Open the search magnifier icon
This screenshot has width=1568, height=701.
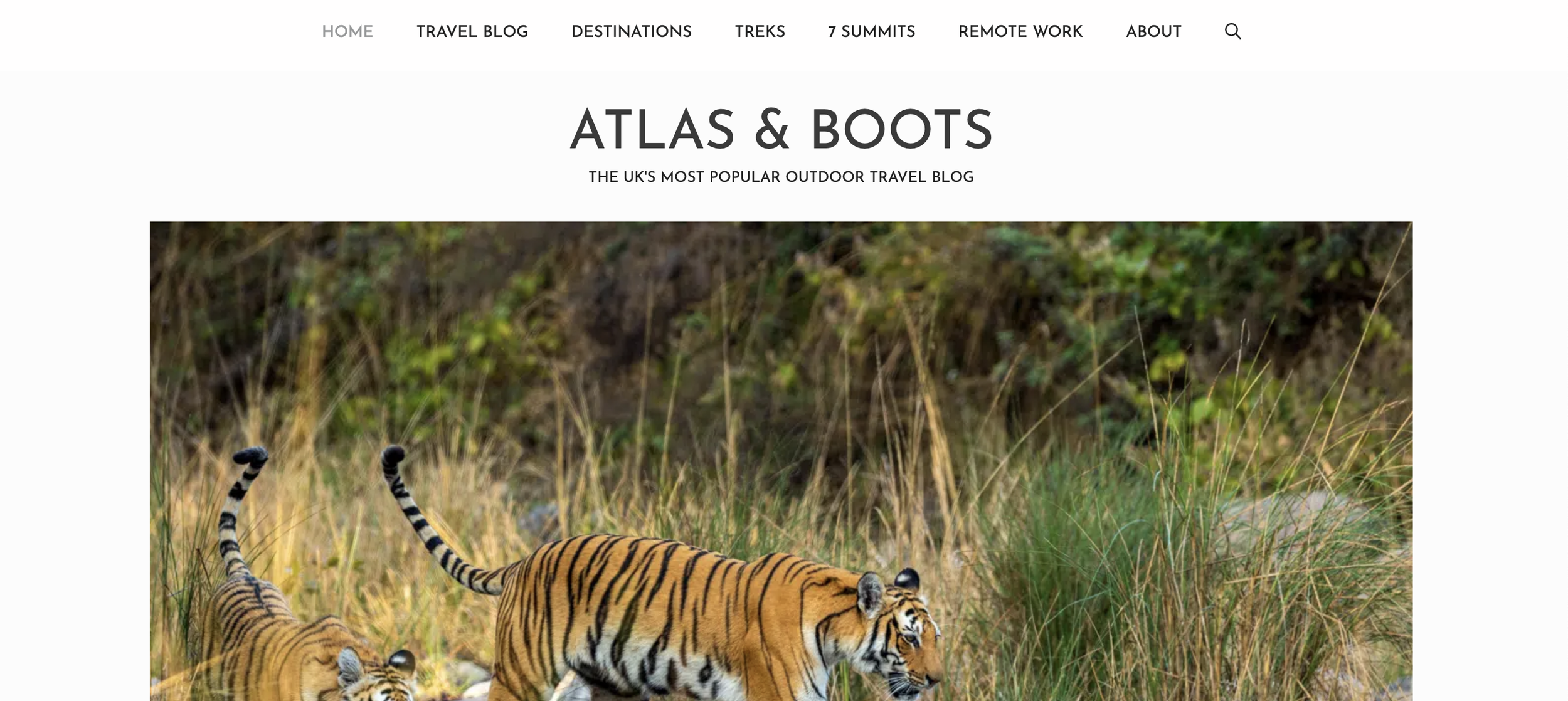(1232, 31)
